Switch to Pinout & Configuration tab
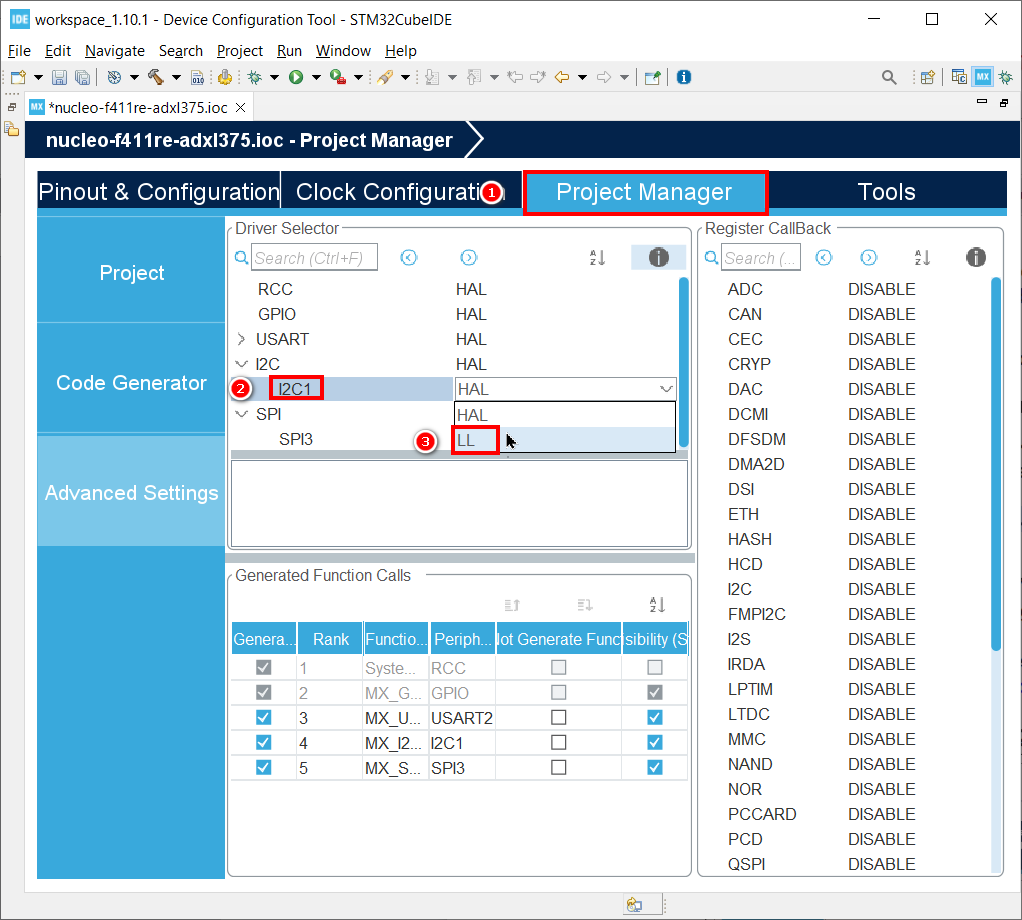Screen dimensions: 1022x920 pyautogui.click(x=159, y=192)
